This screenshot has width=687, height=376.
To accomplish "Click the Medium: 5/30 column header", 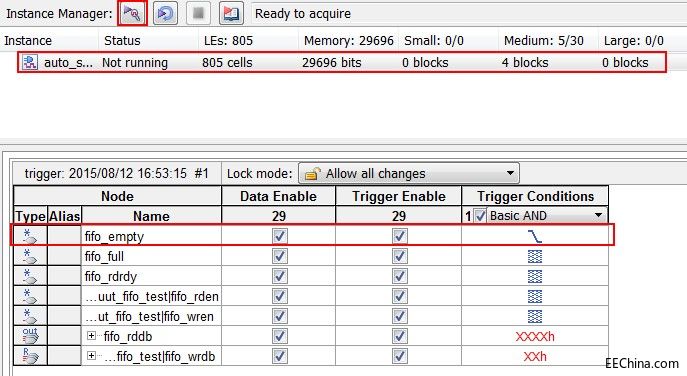I will 549,41.
